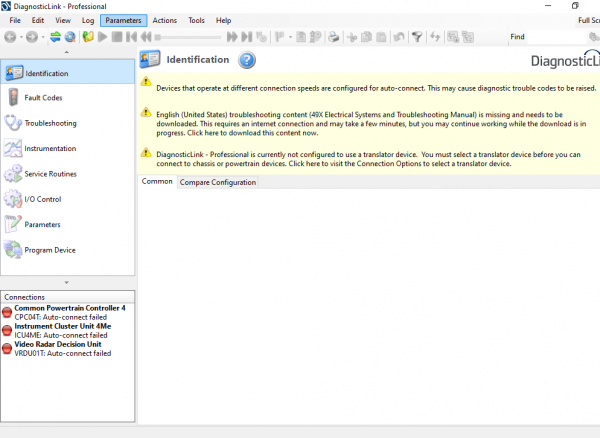Switch to the Common tab

coord(157,182)
